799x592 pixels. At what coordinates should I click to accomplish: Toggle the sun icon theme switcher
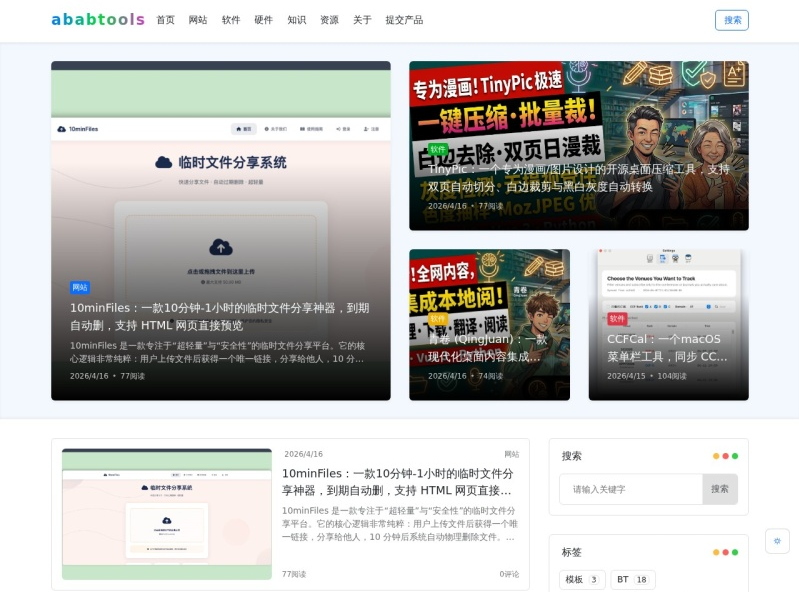click(777, 541)
